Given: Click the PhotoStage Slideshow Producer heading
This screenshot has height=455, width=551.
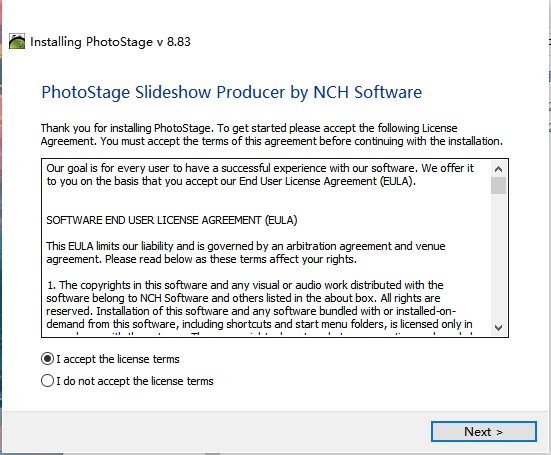Looking at the screenshot, I should [232, 92].
